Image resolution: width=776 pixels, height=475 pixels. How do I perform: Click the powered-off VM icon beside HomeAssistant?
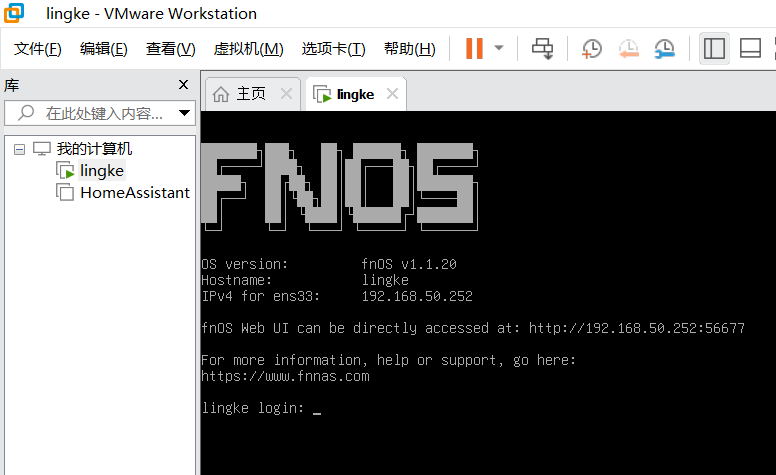[x=65, y=192]
